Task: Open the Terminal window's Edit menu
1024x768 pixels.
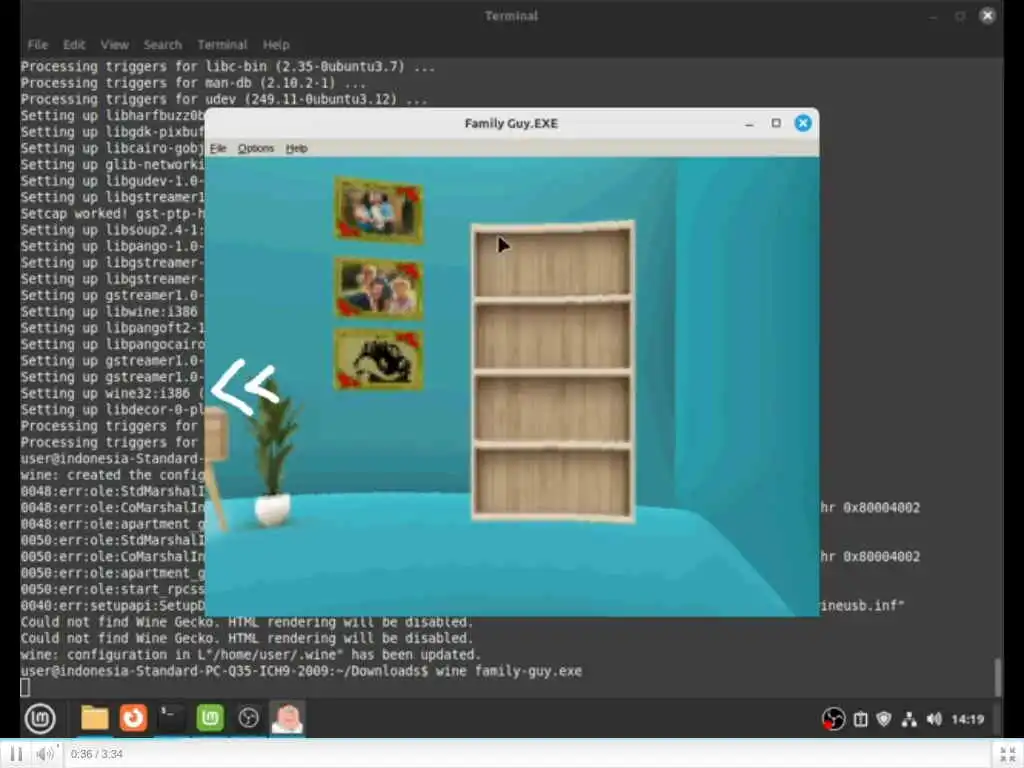Action: (74, 44)
